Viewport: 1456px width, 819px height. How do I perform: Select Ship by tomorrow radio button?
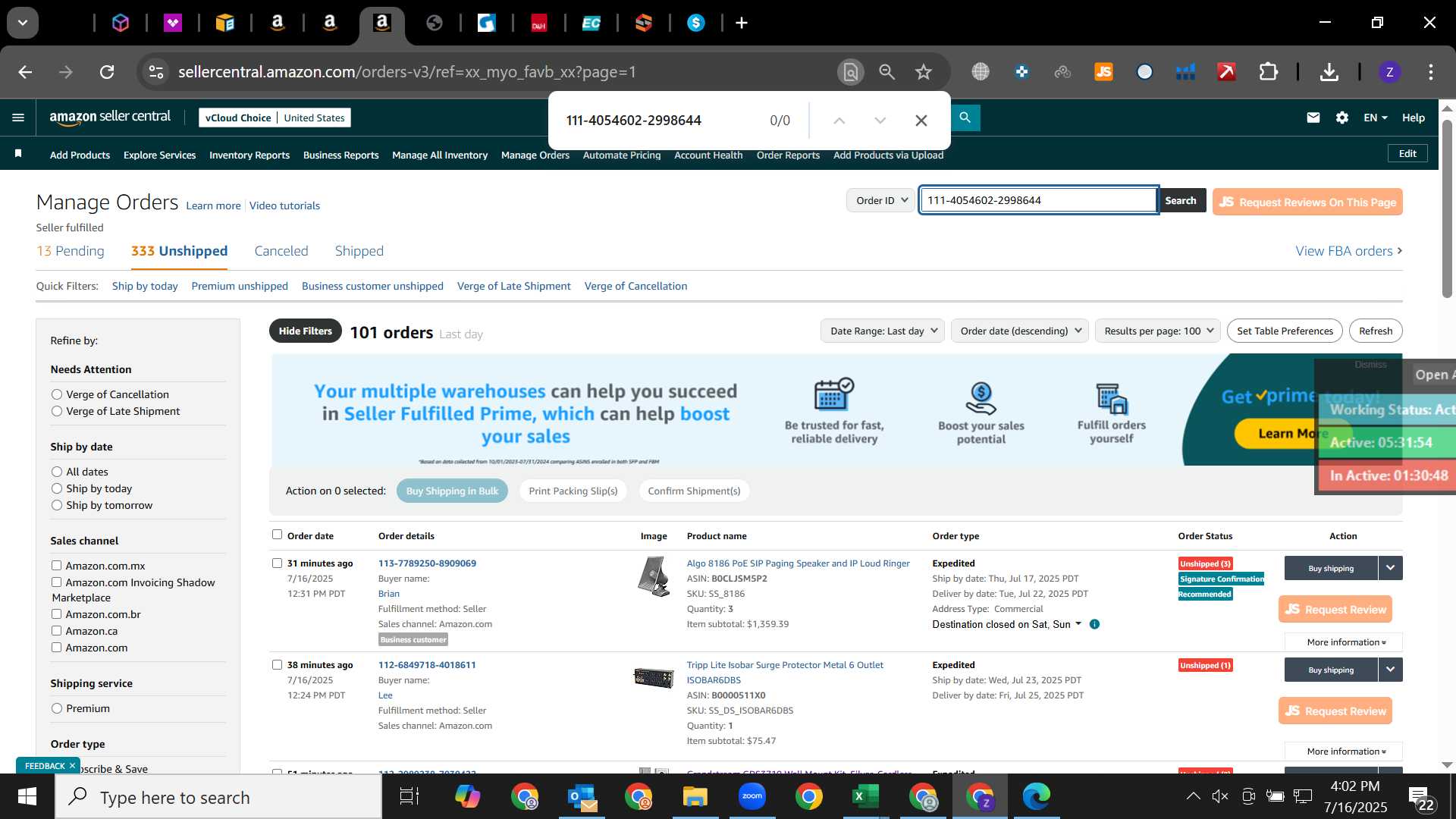57,505
